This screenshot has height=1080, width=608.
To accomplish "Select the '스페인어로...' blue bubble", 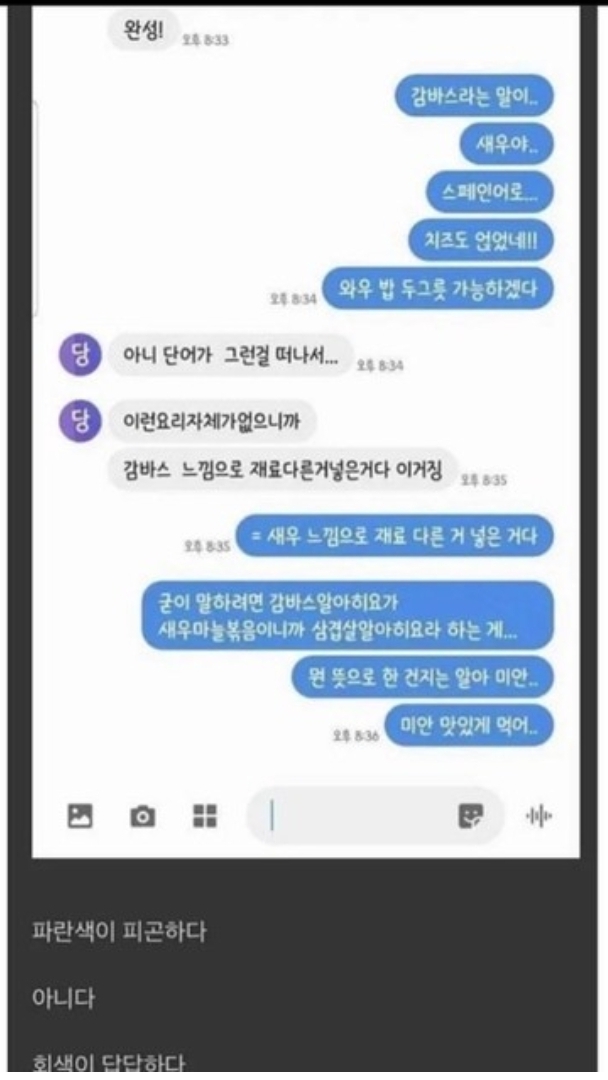I will point(489,192).
